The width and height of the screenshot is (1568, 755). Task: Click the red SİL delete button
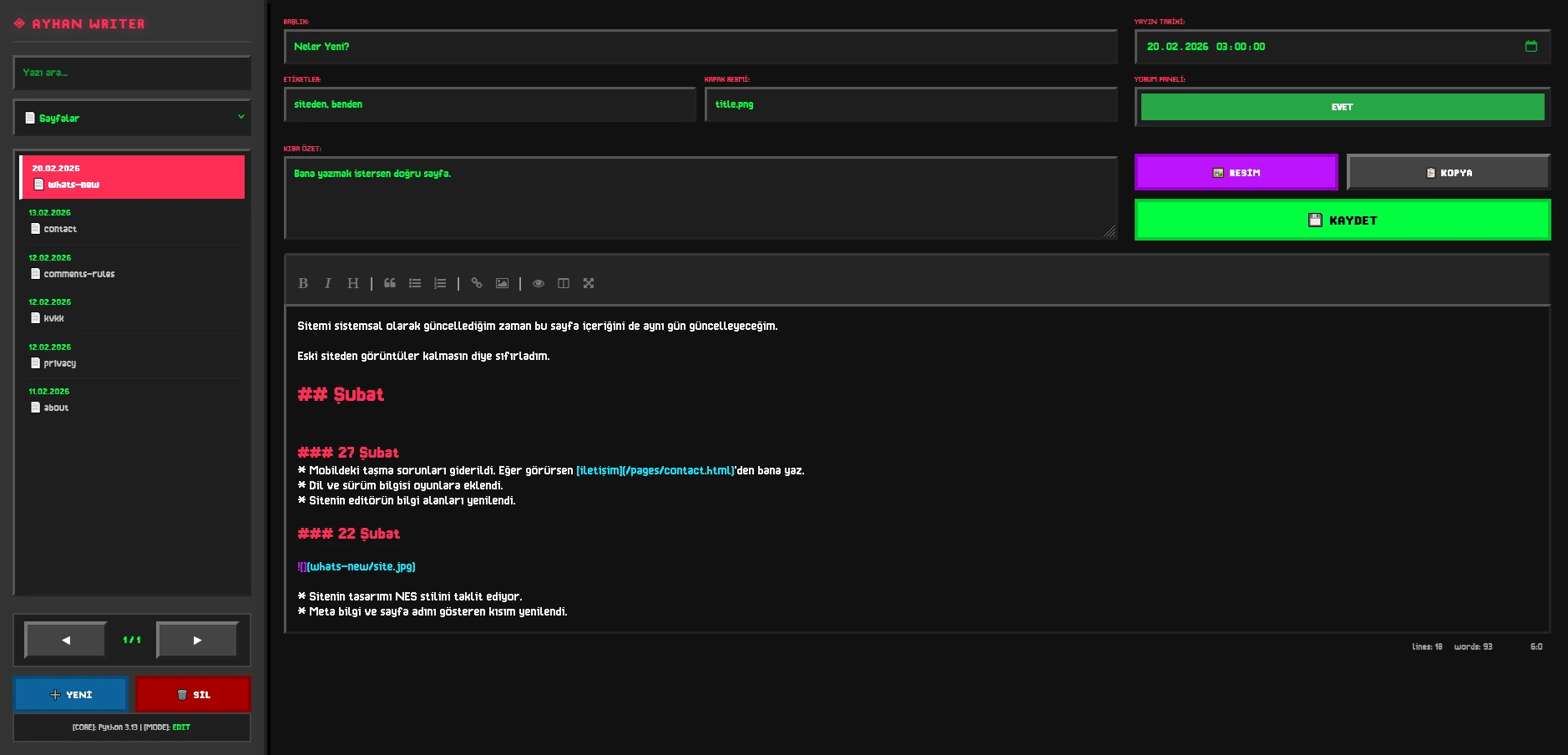[x=193, y=695]
